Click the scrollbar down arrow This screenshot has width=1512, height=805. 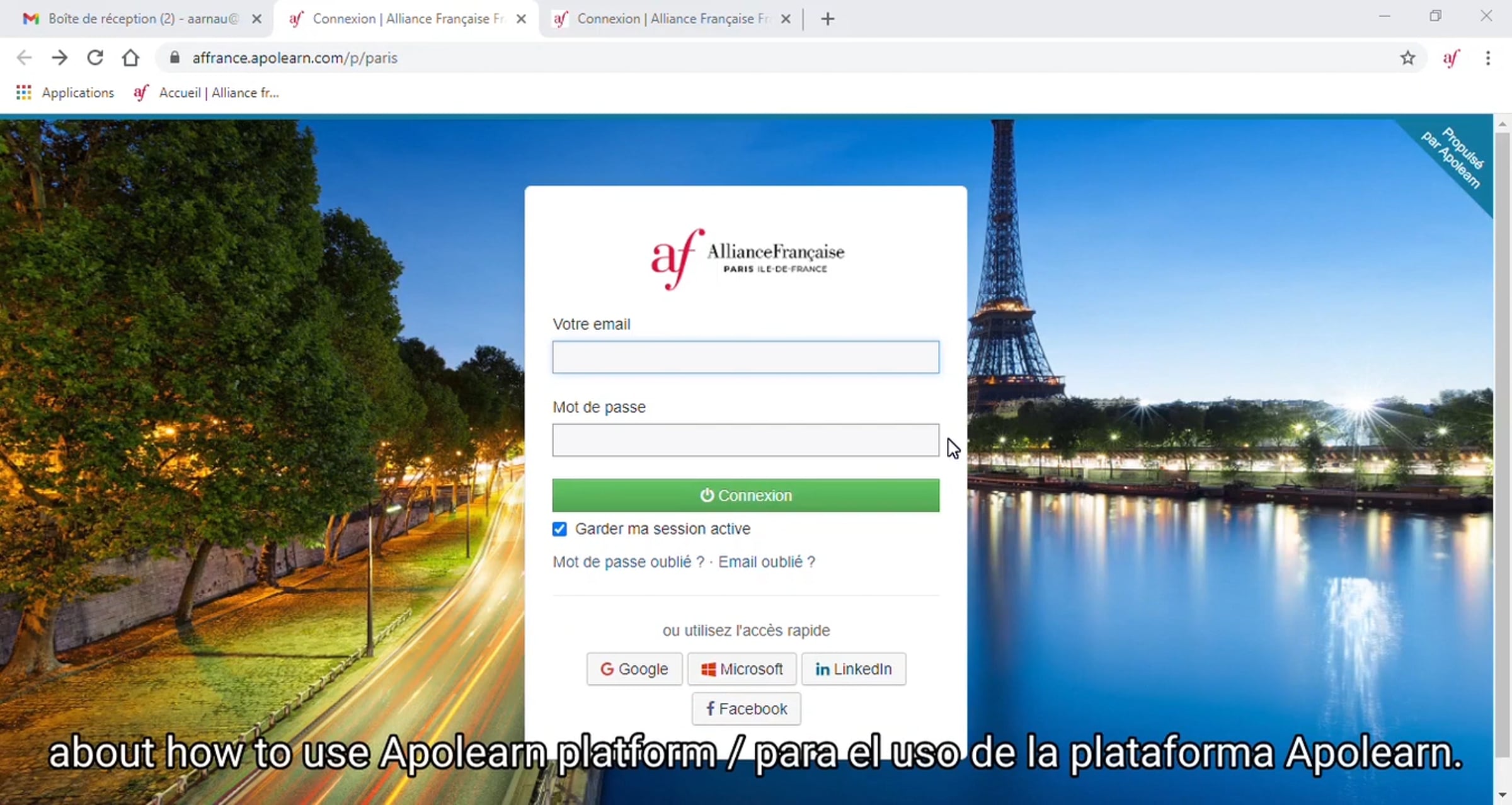(x=1503, y=795)
